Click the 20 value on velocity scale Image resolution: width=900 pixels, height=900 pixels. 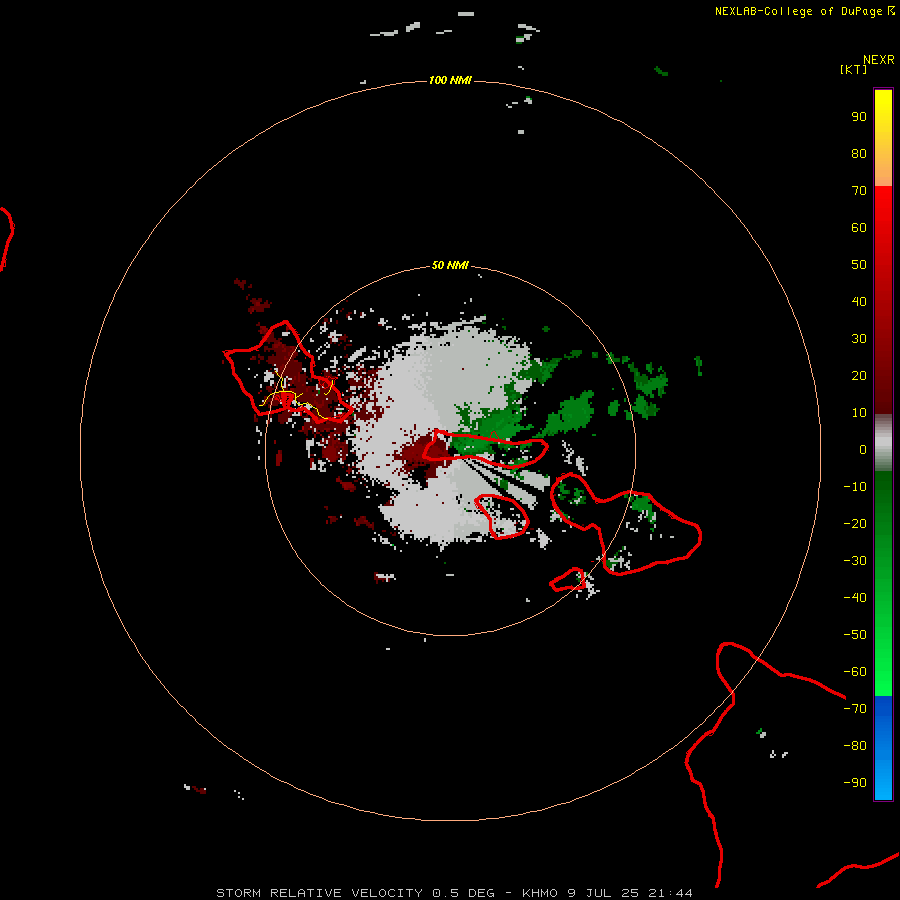tap(859, 376)
